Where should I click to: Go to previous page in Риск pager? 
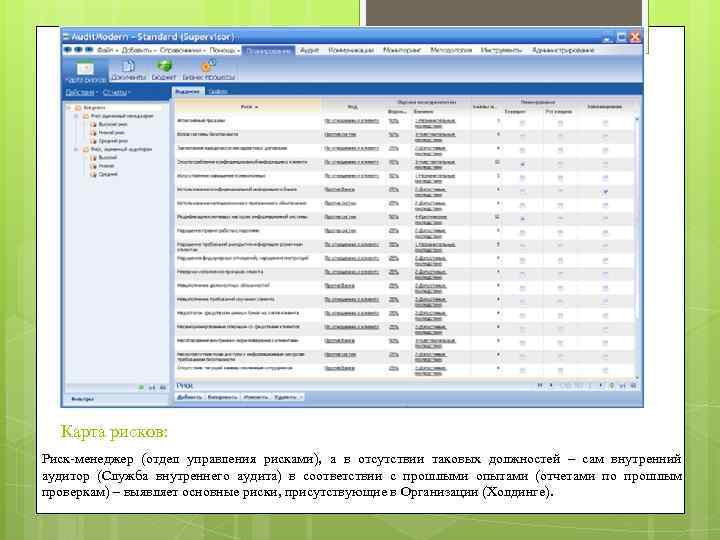[551, 386]
